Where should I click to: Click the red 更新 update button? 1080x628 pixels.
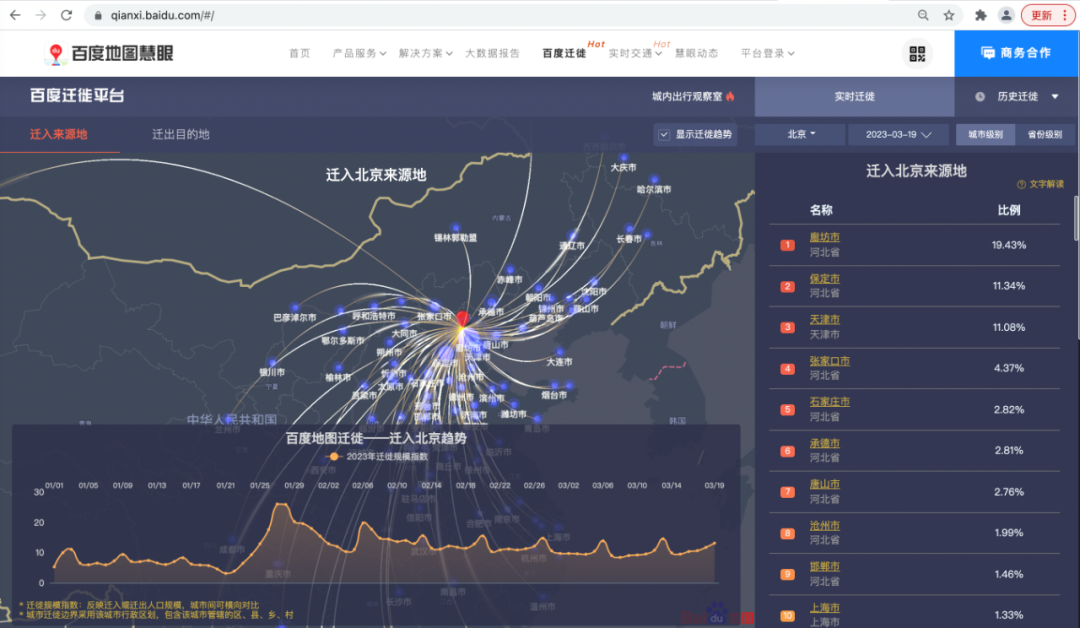[x=1048, y=15]
